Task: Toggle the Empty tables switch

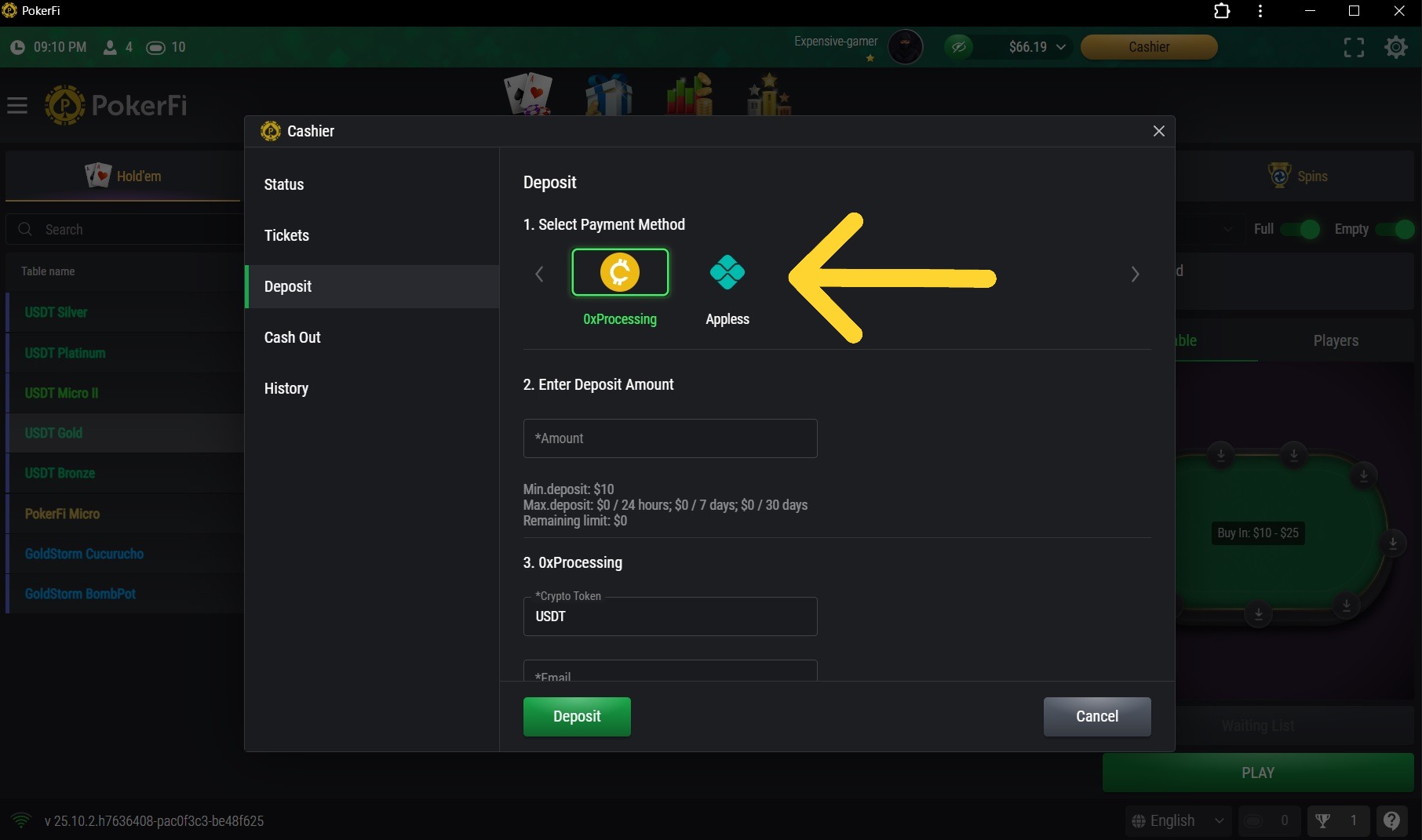Action: (x=1395, y=229)
